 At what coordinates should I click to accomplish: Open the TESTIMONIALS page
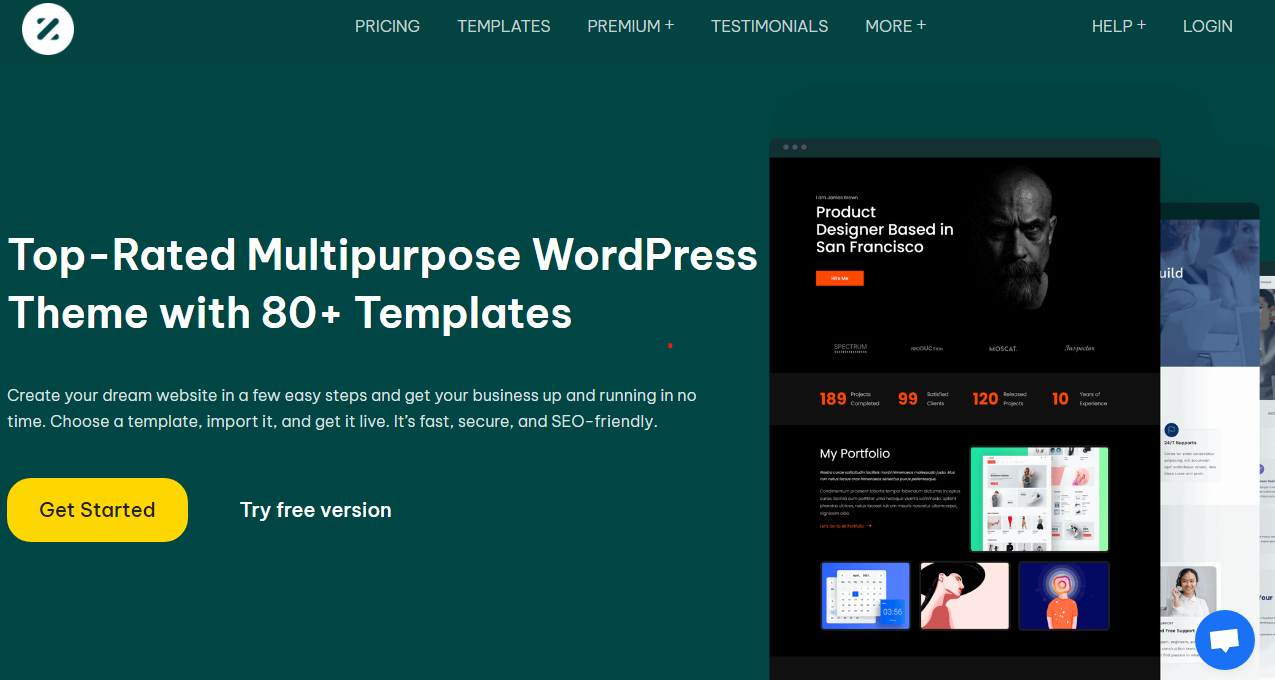(769, 26)
